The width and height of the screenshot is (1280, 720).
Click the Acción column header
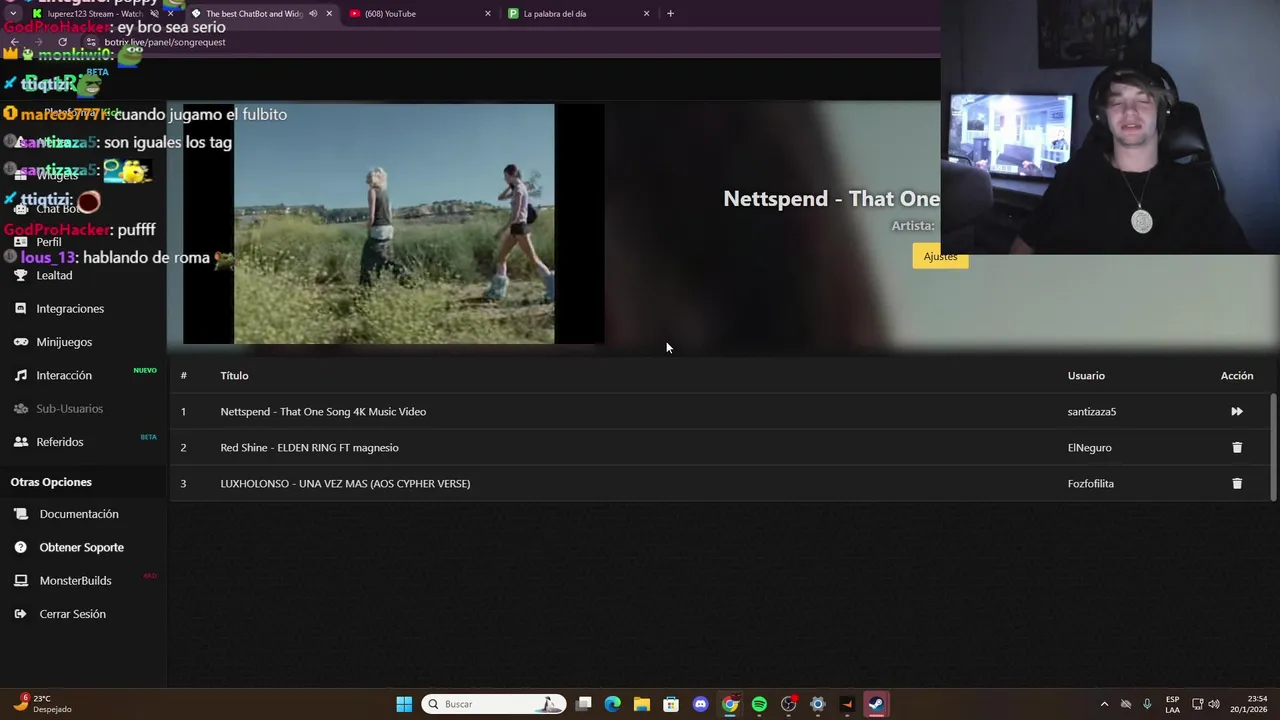(1237, 375)
